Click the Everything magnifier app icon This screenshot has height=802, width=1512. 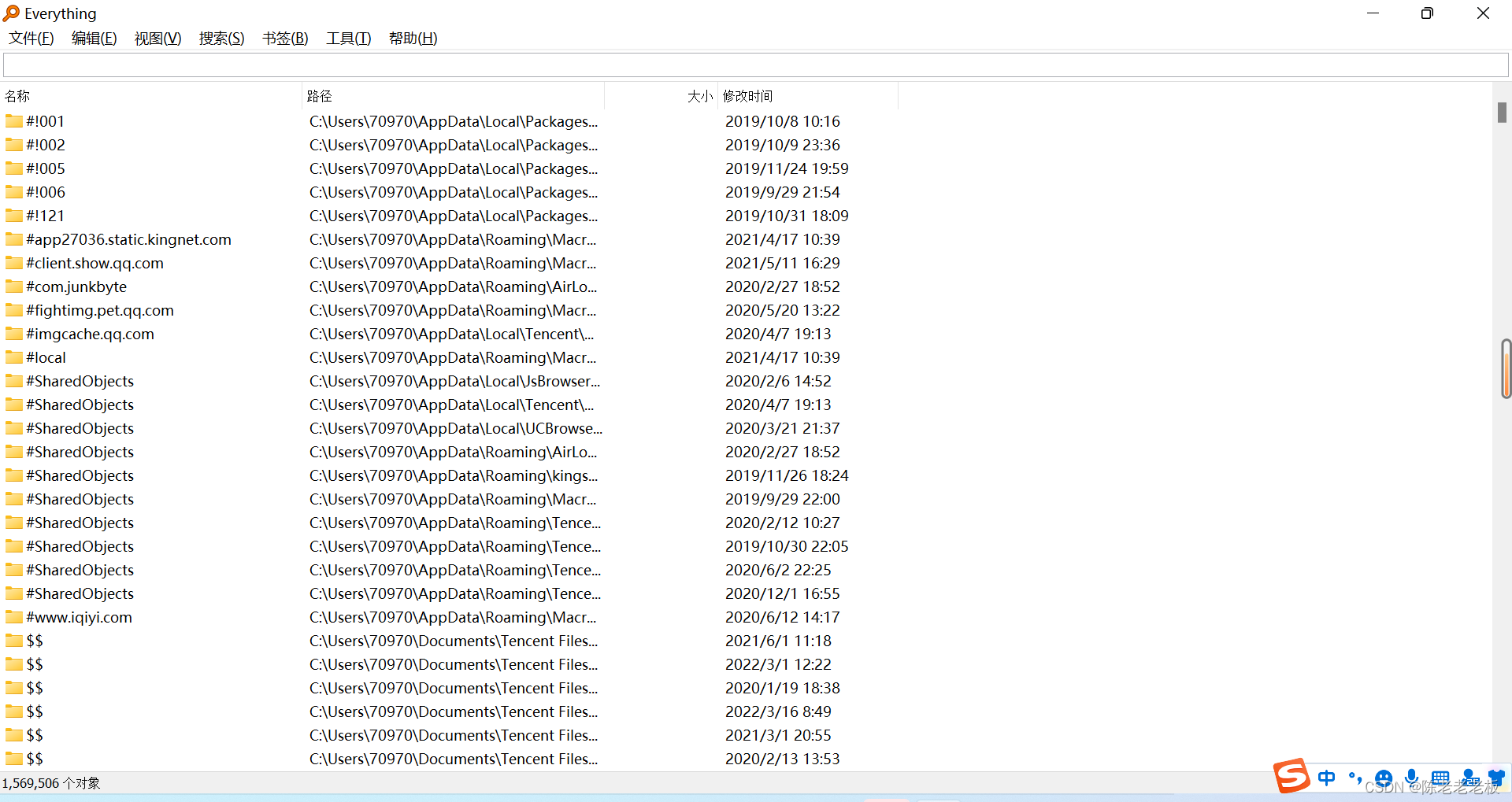(11, 13)
